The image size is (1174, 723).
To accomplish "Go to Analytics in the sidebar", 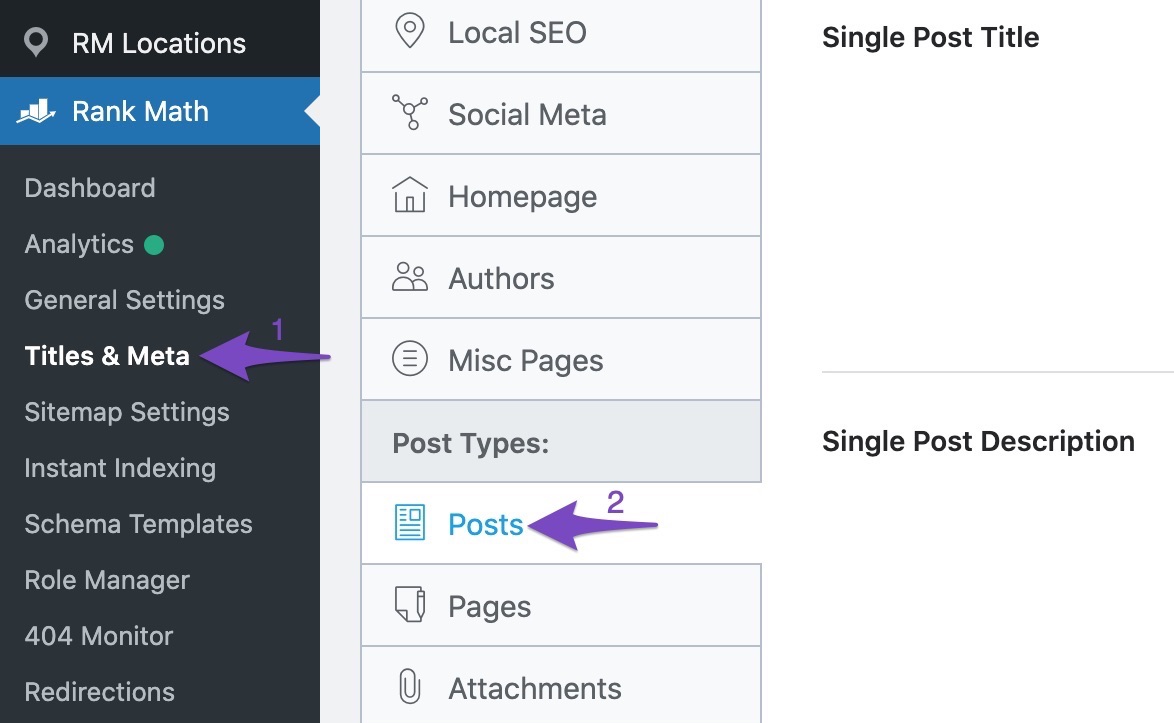I will [79, 244].
